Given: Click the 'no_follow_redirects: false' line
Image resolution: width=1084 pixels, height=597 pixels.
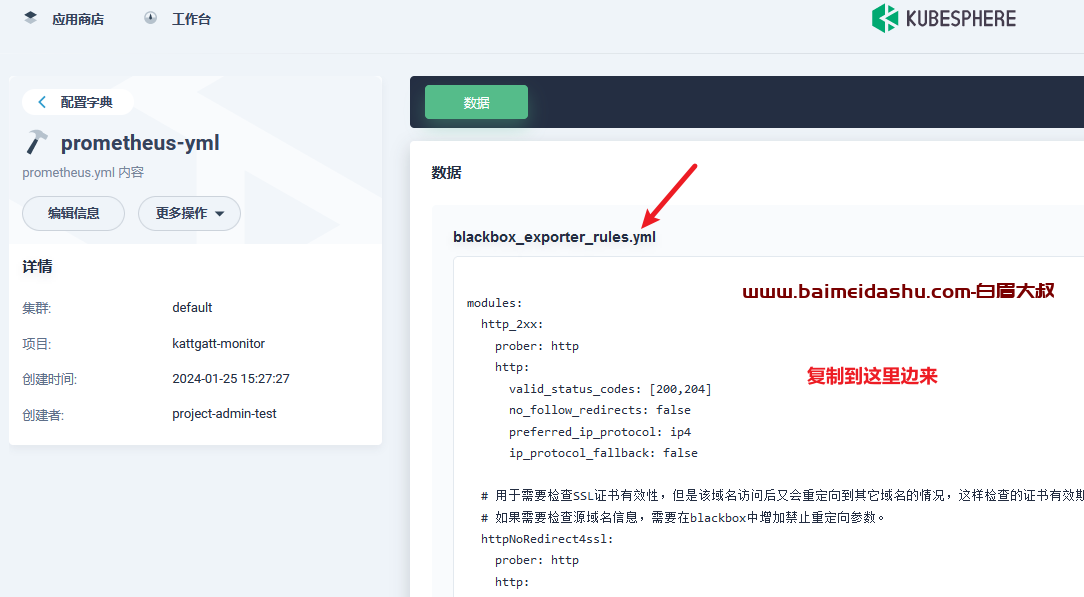Looking at the screenshot, I should [x=600, y=410].
